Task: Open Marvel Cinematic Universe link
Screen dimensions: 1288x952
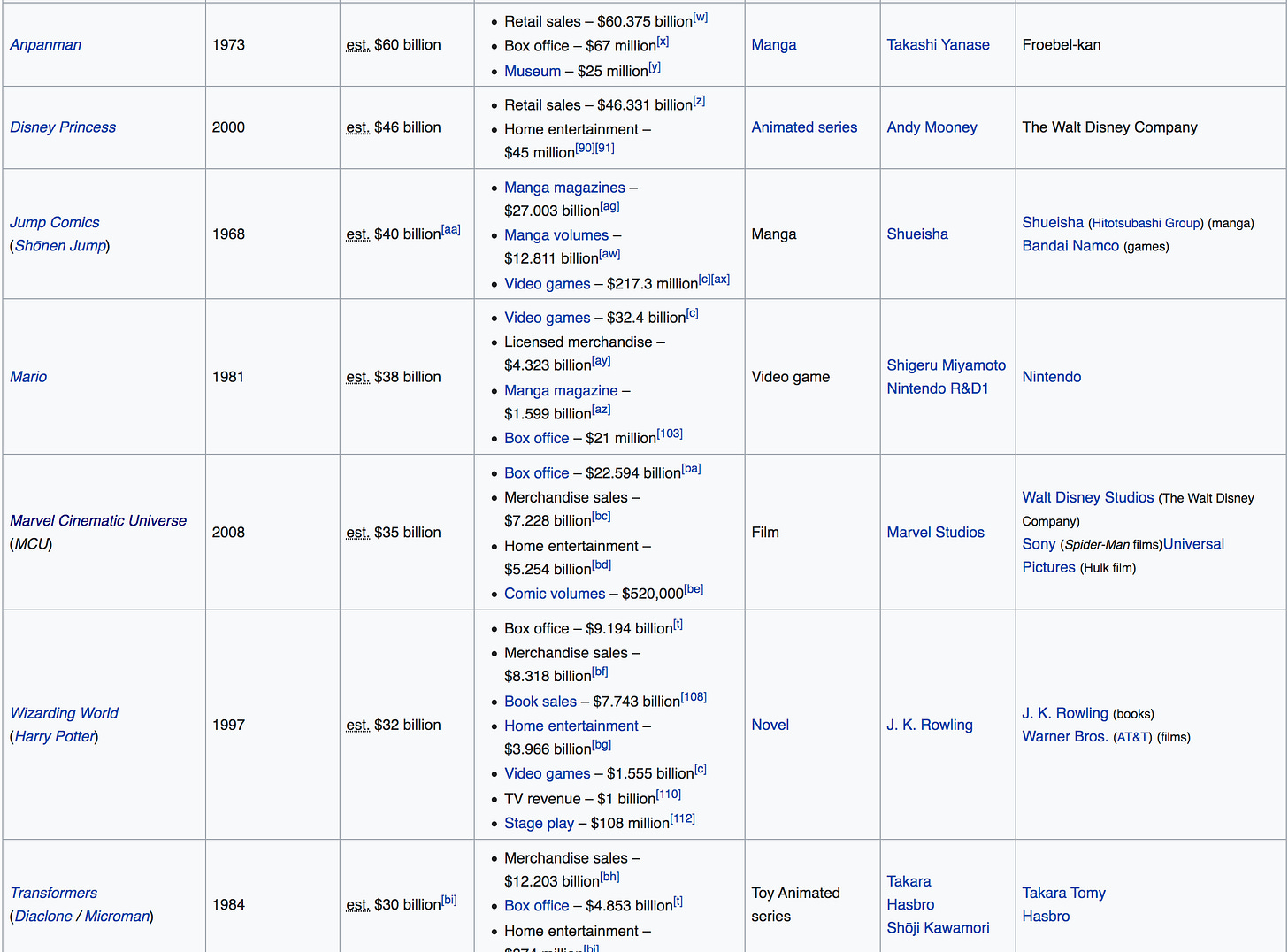Action: 98,520
